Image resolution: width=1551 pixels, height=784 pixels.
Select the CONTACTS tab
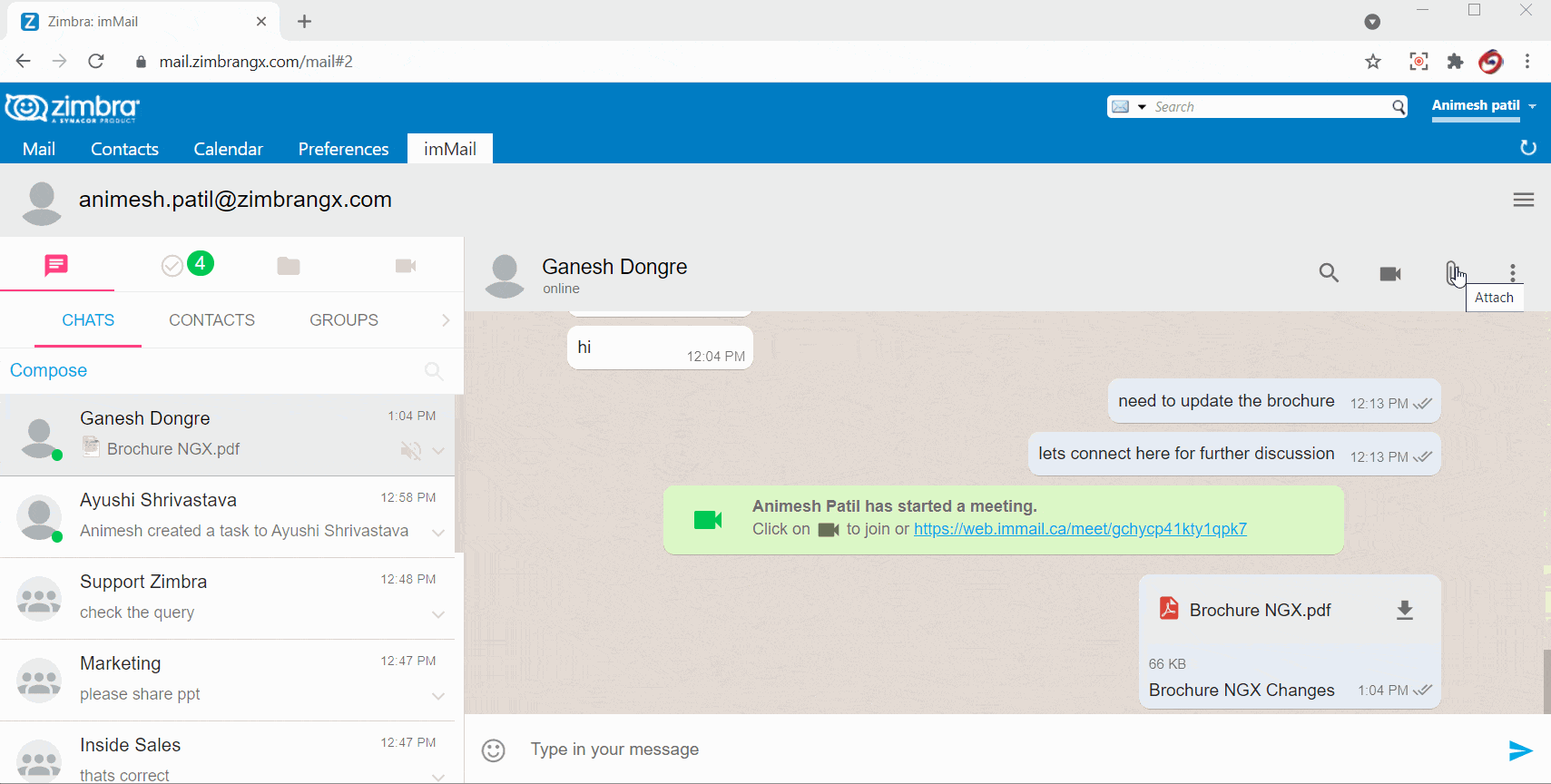tap(211, 320)
